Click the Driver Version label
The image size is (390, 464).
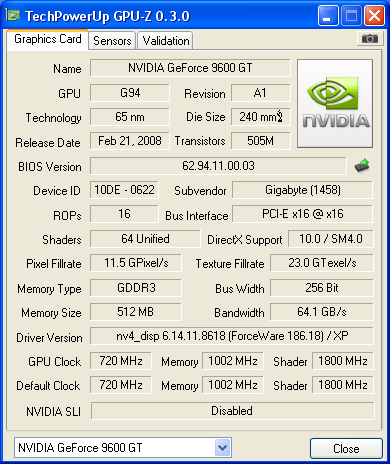(x=49, y=338)
